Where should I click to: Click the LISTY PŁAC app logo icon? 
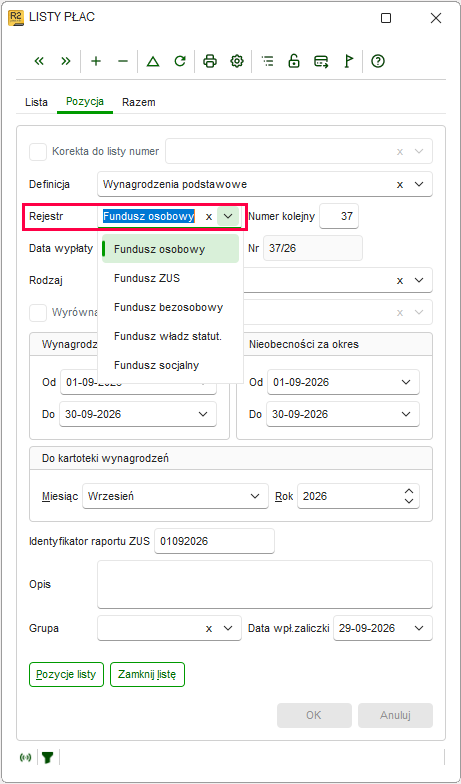[x=16, y=18]
